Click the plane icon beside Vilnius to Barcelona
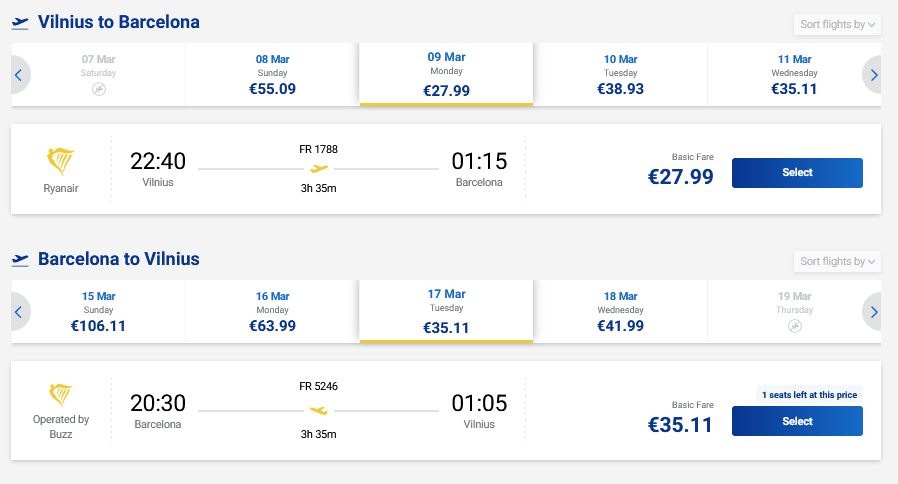The width and height of the screenshot is (898, 484). click(x=20, y=22)
